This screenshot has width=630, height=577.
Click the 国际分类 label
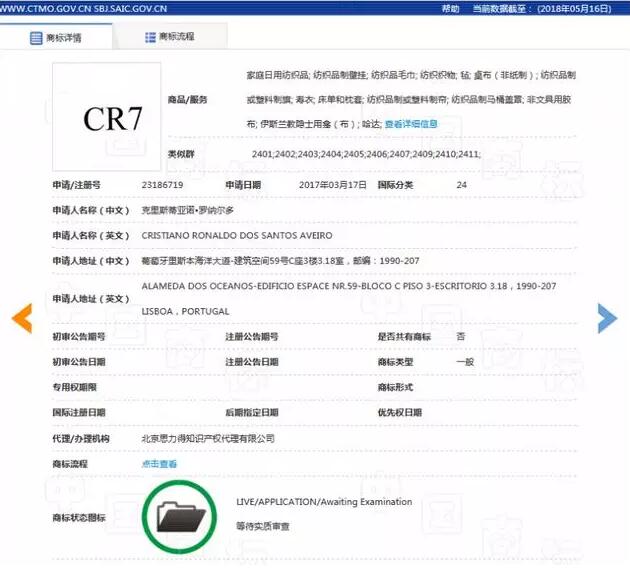395,185
